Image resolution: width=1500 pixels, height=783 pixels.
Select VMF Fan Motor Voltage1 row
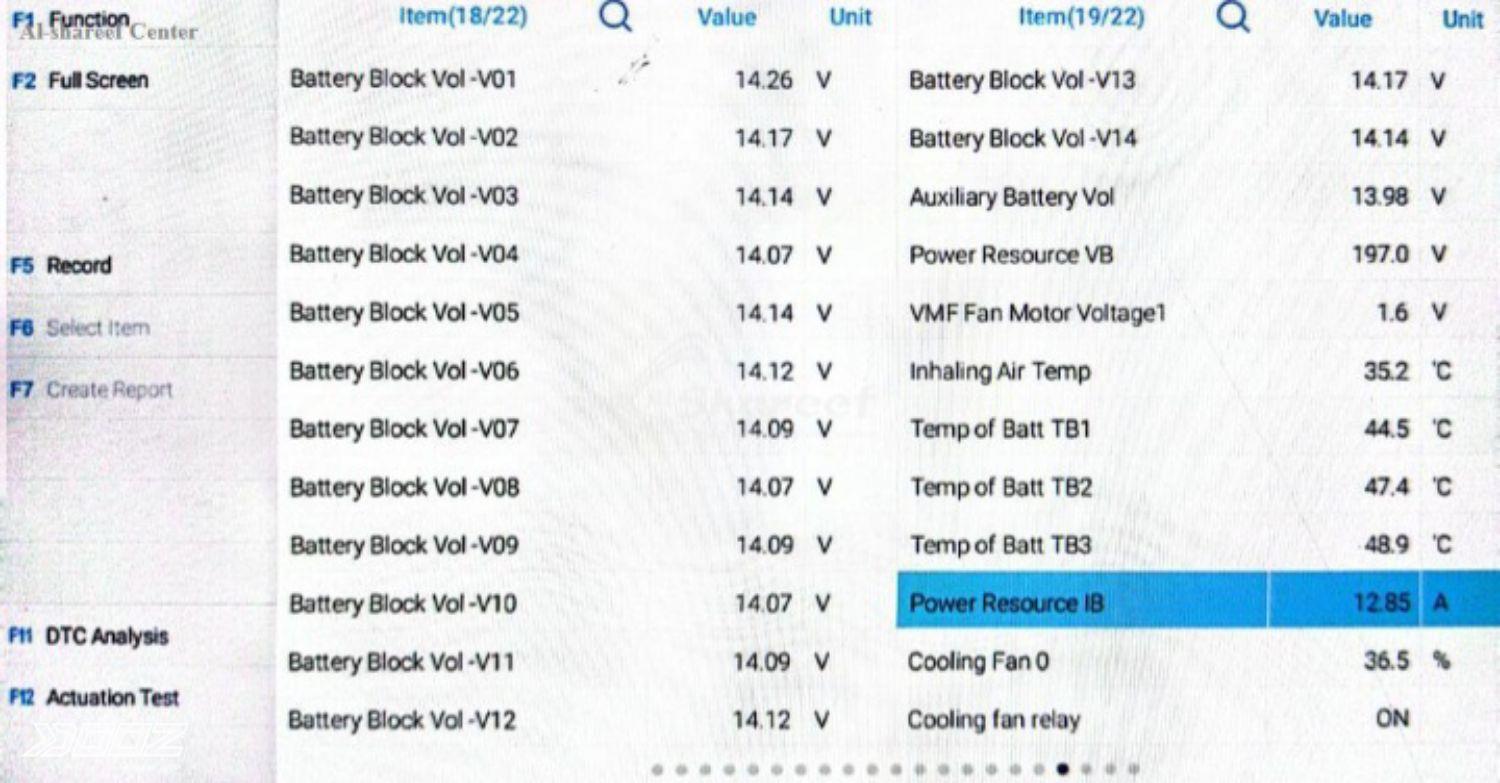(1198, 313)
